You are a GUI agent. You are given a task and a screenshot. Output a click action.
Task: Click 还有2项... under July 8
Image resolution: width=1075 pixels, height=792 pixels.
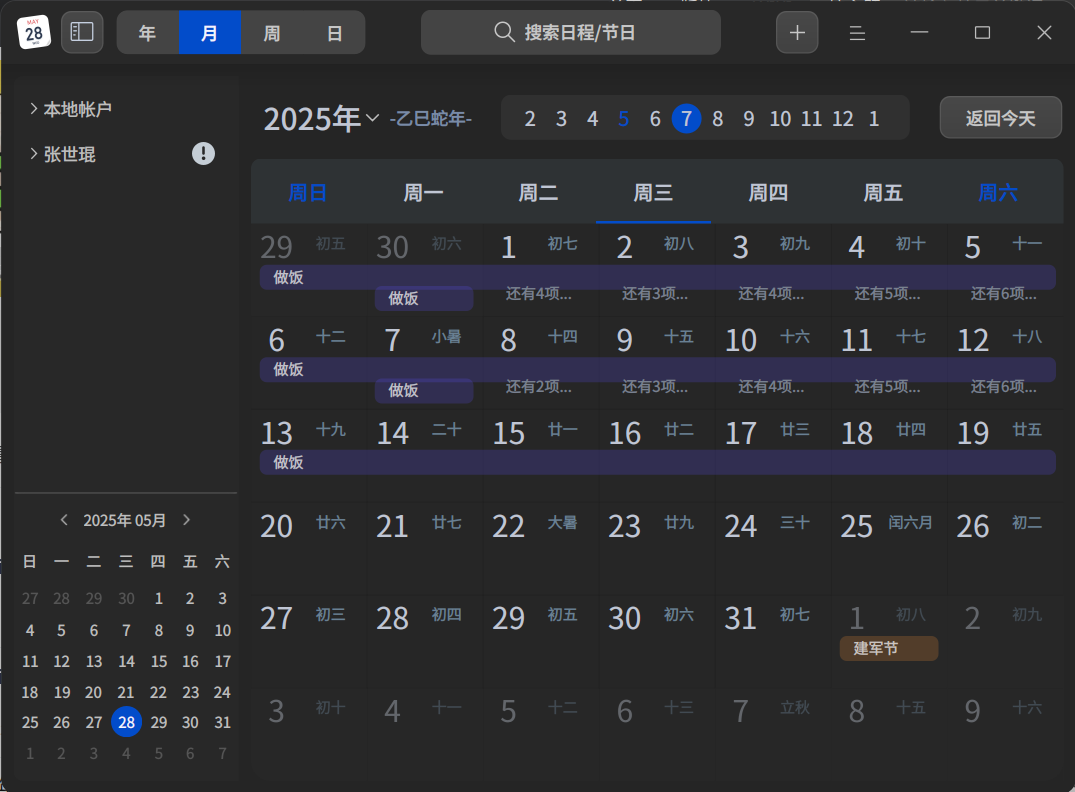point(539,387)
